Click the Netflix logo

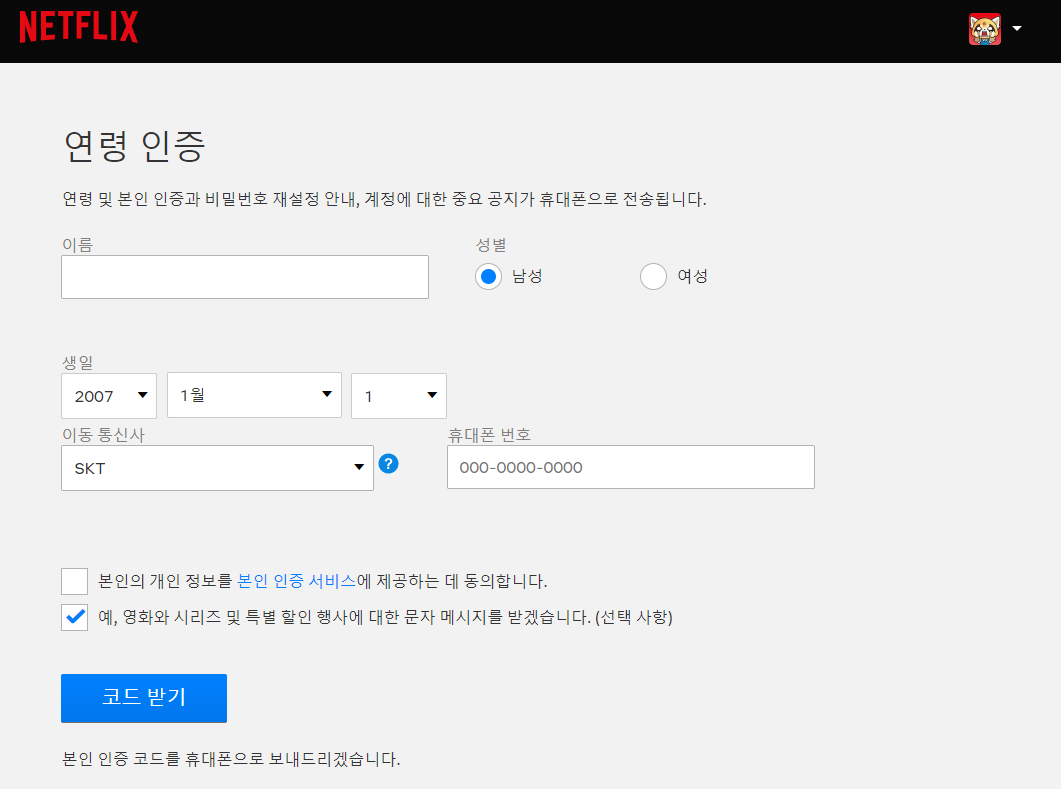pyautogui.click(x=78, y=28)
